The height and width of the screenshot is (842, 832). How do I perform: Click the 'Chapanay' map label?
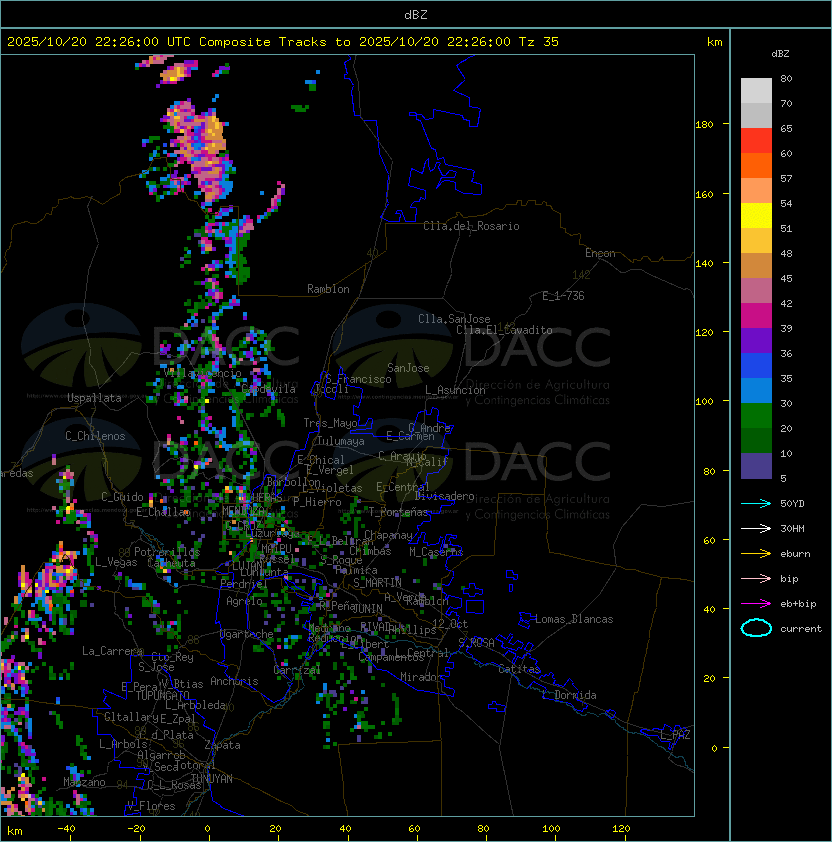tap(388, 535)
